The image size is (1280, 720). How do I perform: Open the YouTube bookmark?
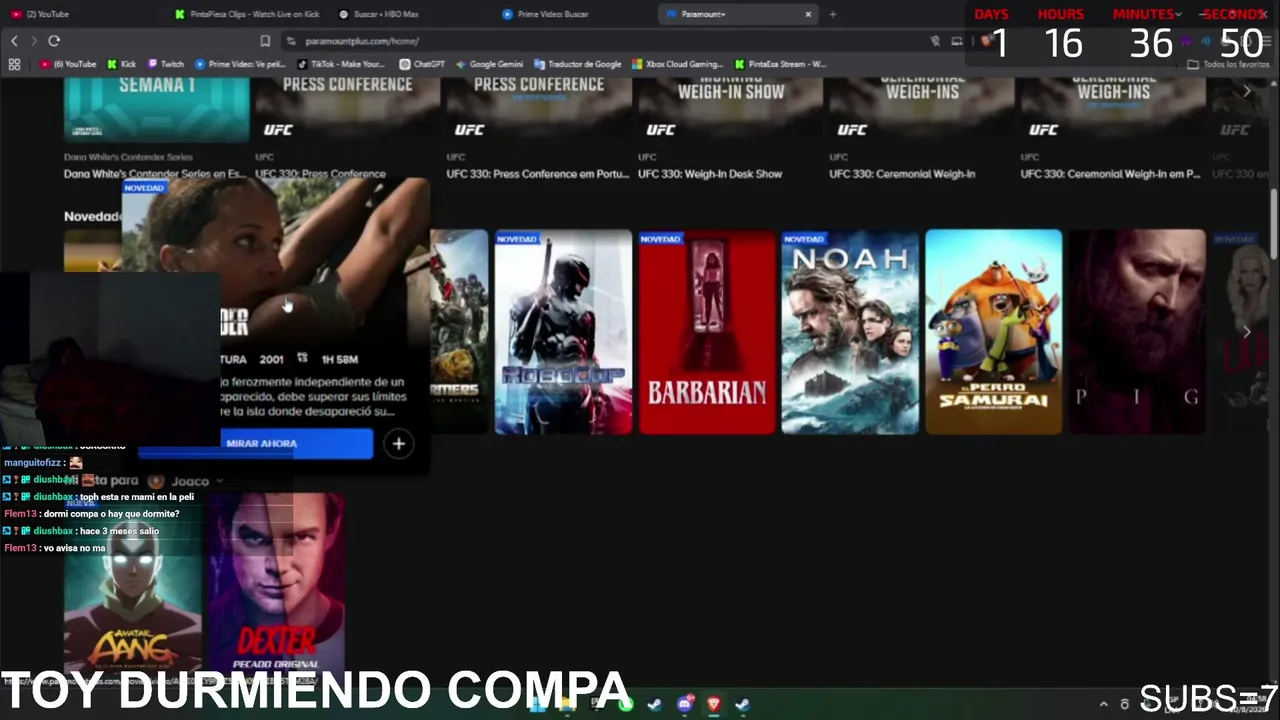69,64
